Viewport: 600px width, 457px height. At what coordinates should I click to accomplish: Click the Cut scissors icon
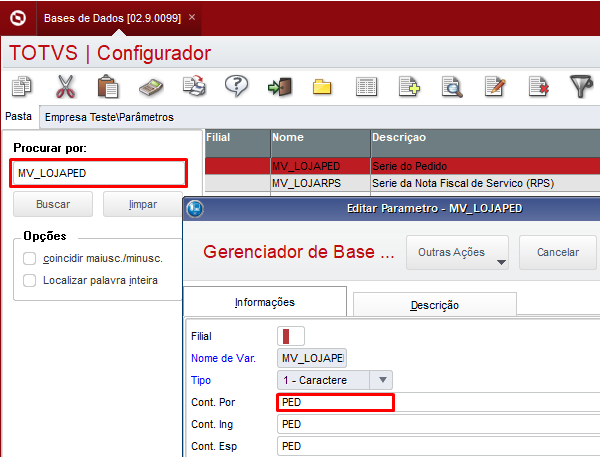coord(65,87)
